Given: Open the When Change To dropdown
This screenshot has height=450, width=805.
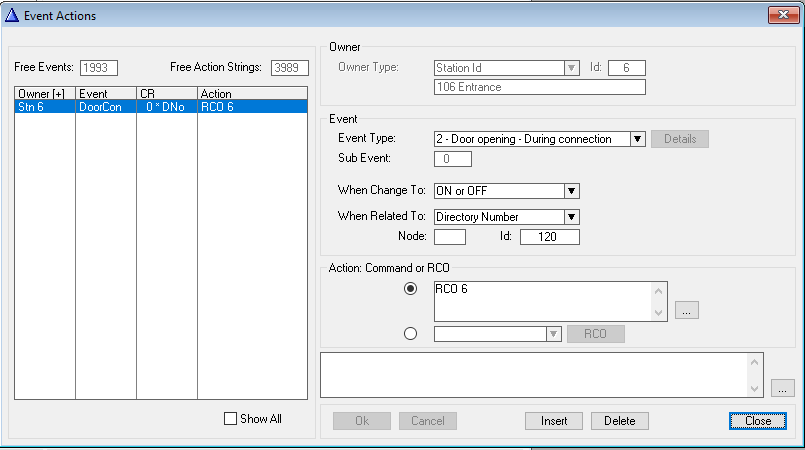Looking at the screenshot, I should 571,191.
